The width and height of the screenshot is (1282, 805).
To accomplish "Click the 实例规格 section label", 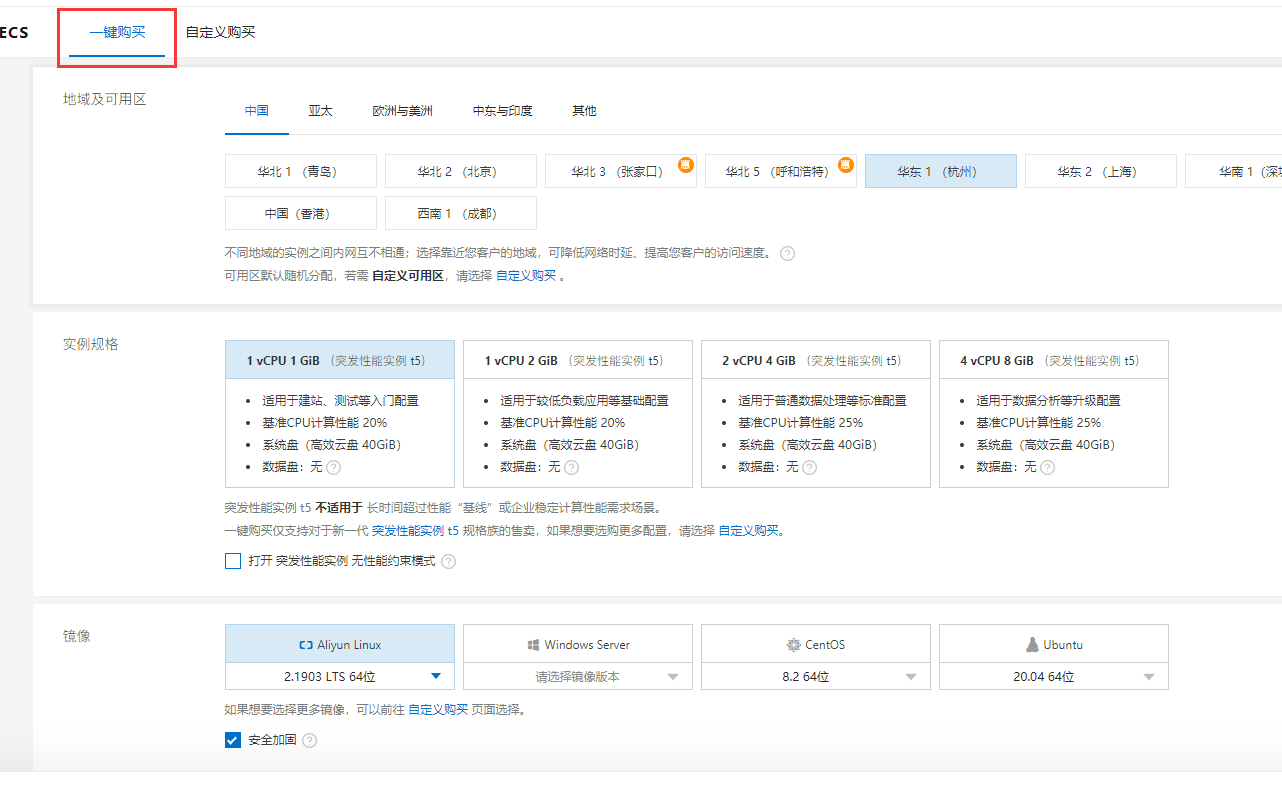I will 91,344.
